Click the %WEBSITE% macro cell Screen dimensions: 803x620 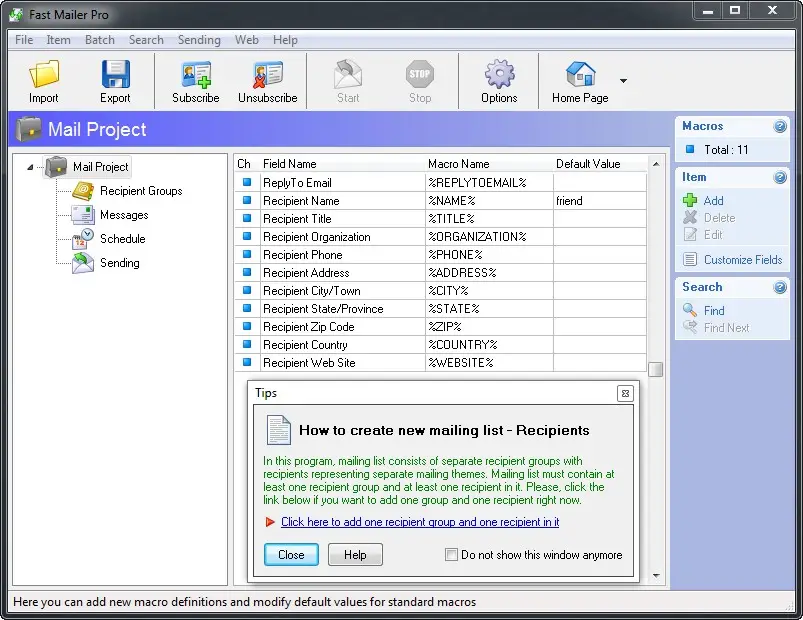489,362
